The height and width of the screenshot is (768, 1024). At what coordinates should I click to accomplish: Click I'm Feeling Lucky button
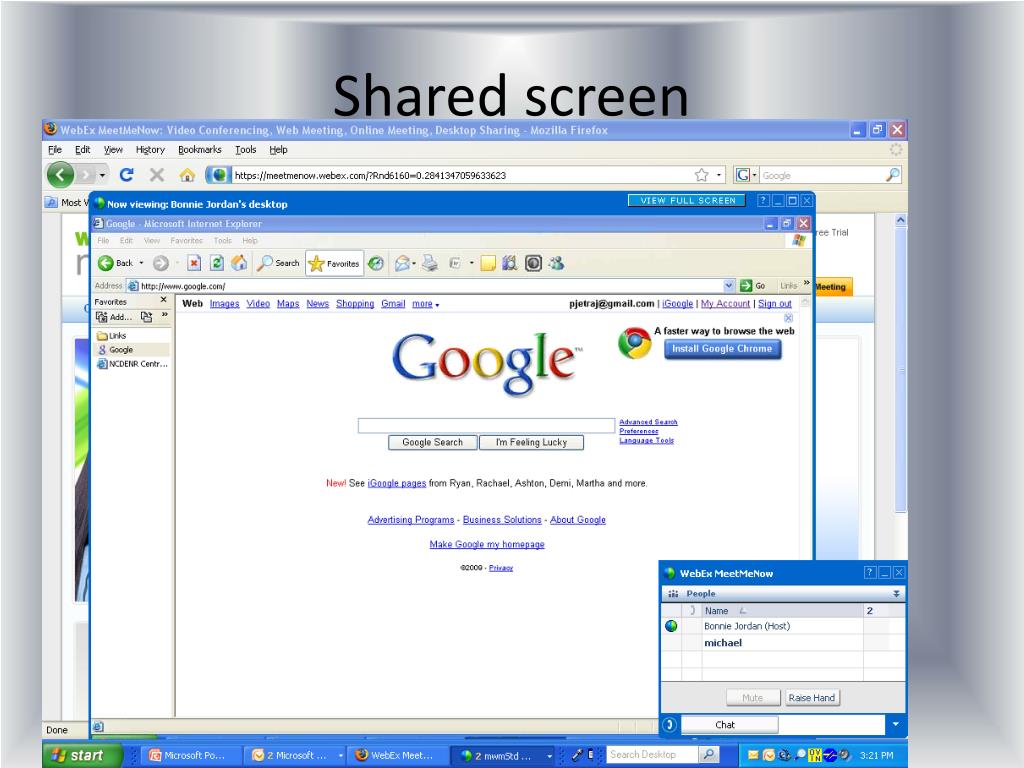[531, 442]
